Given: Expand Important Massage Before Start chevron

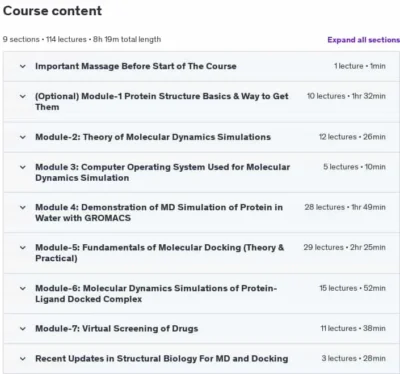Looking at the screenshot, I should pyautogui.click(x=23, y=66).
